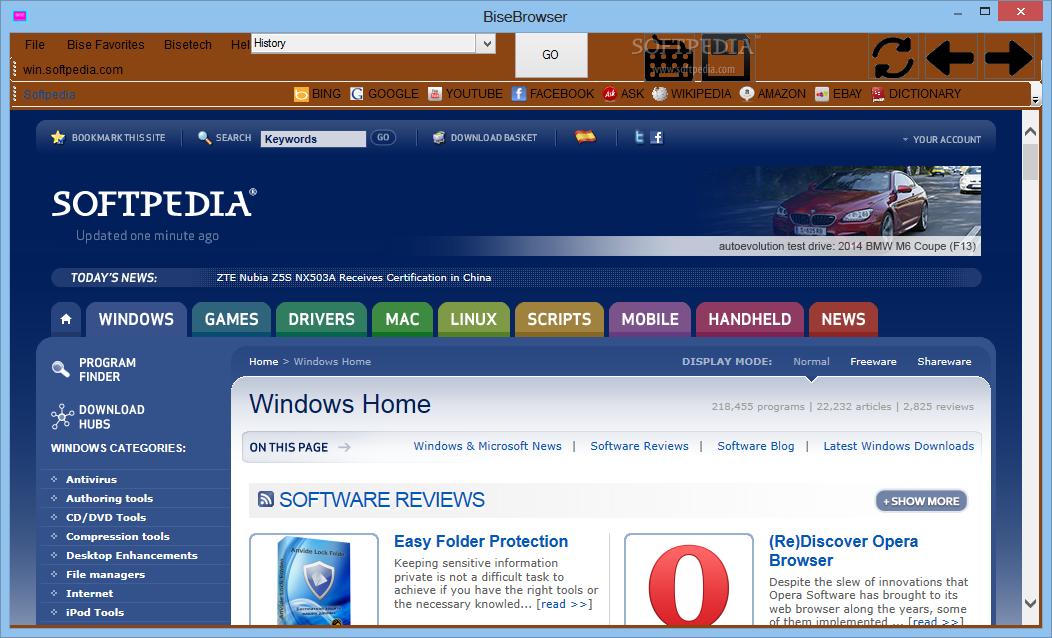Set display mode to Shareware
Screen dimensions: 1052x638
click(944, 362)
